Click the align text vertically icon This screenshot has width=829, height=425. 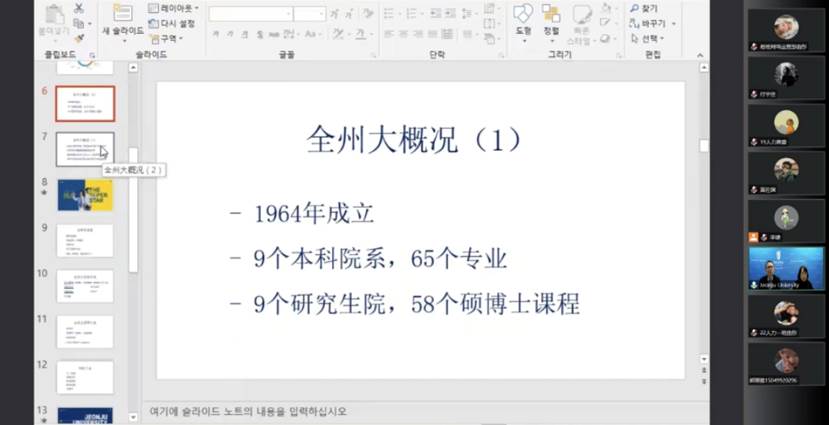(x=489, y=23)
